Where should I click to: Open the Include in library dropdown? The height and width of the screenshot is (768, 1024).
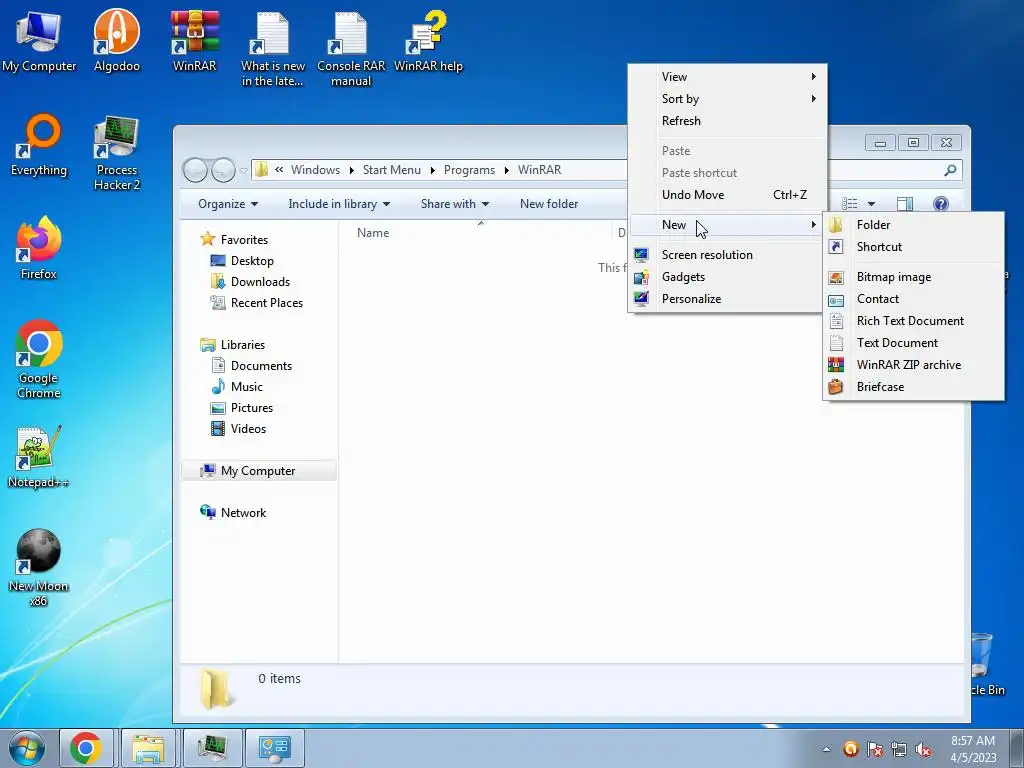click(x=339, y=204)
